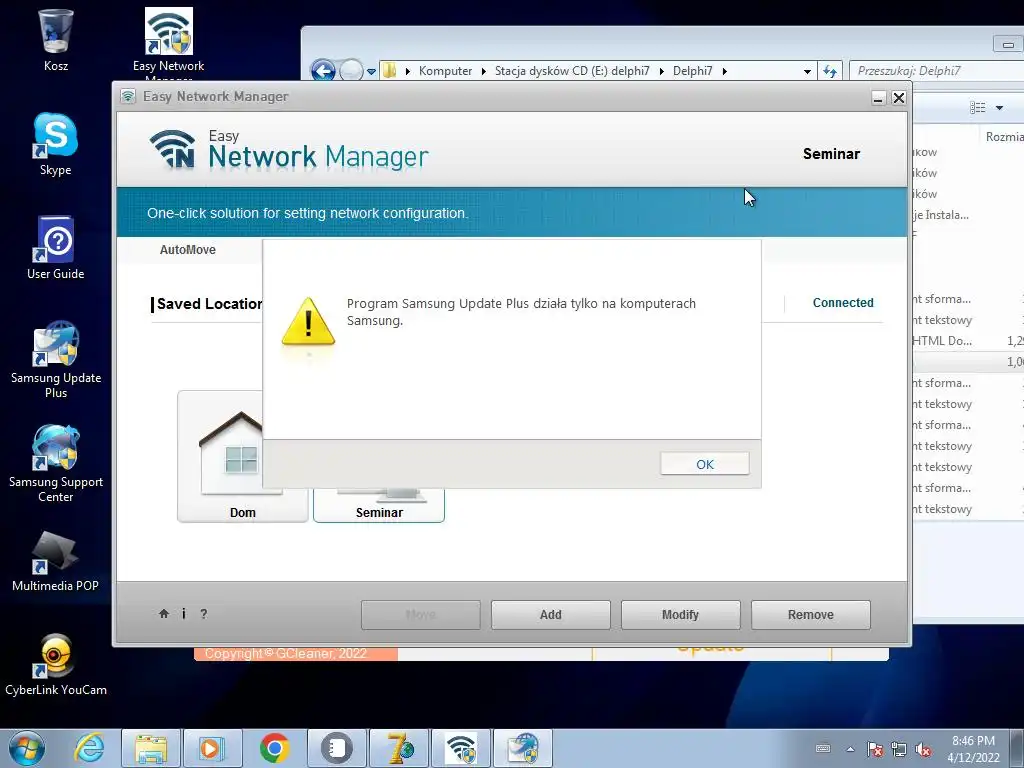Click the Action Center flag tray icon

875,749
